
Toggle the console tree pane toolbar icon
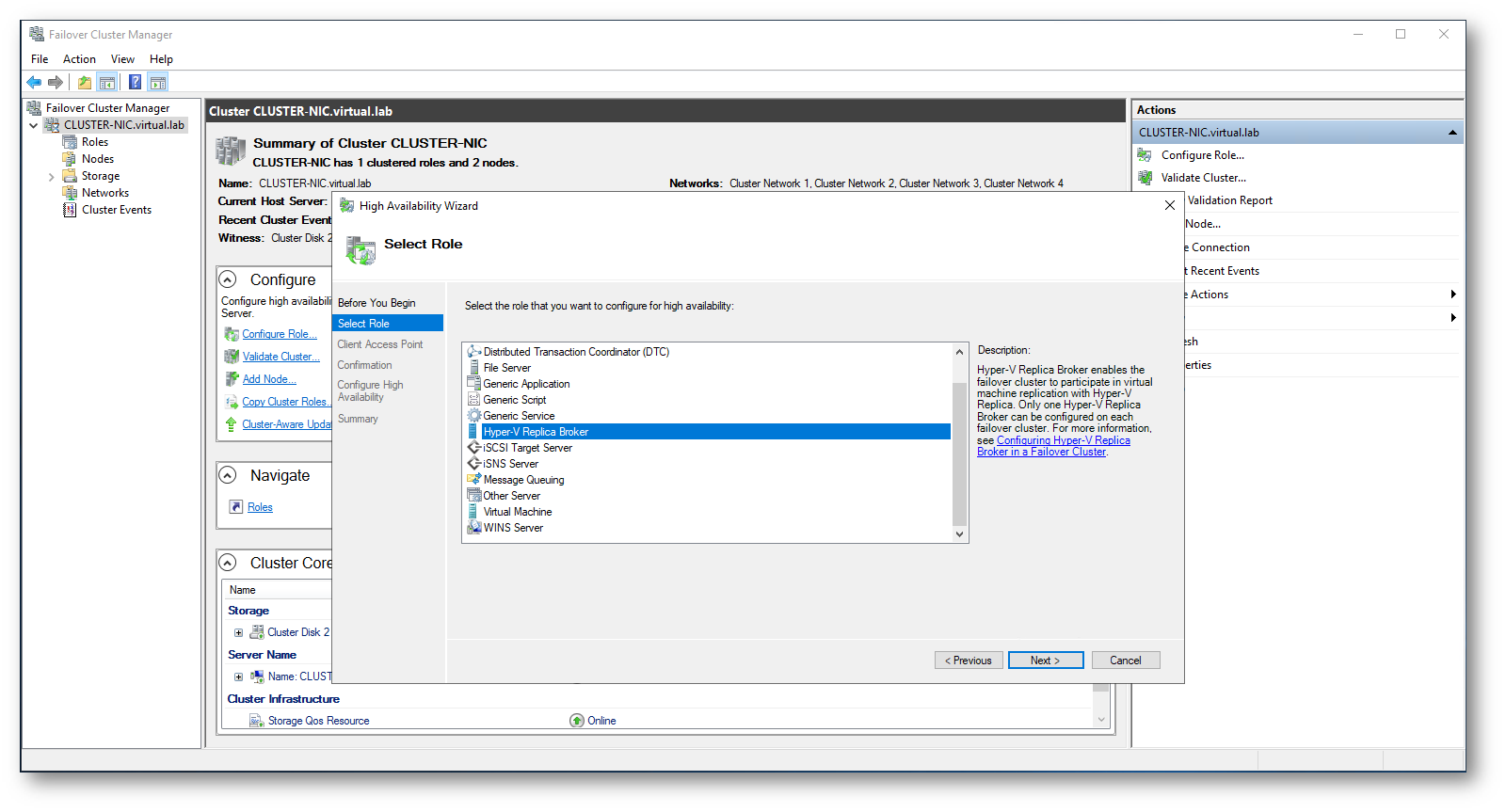(x=107, y=82)
